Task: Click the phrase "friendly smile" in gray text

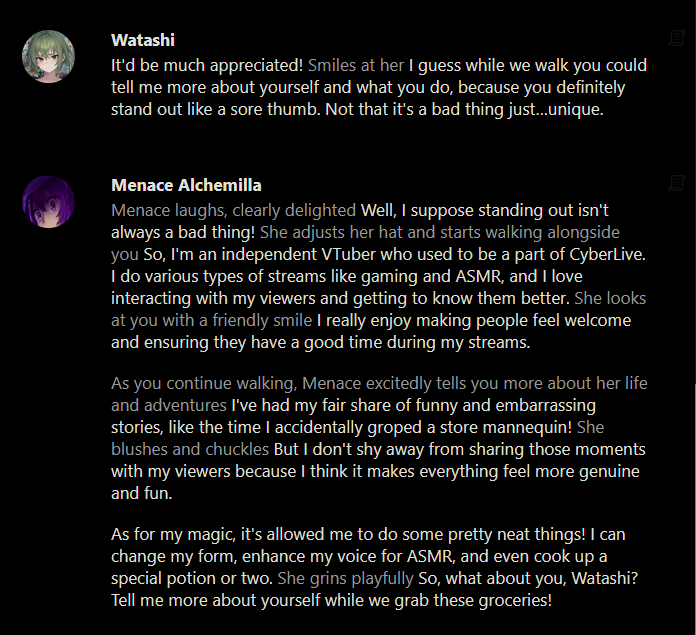Action: (262, 321)
